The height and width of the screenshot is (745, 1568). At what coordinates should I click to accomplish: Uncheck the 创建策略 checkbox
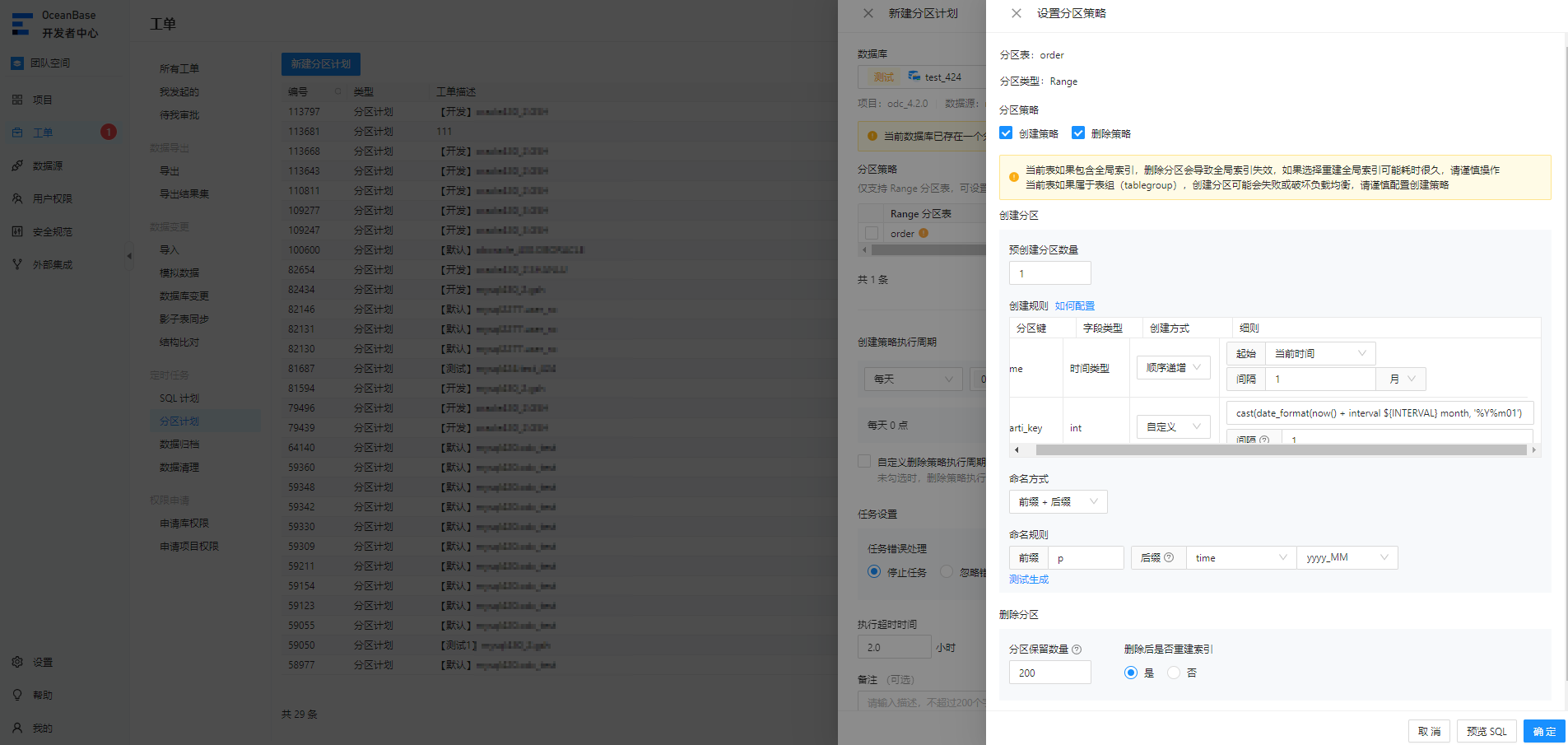click(1006, 133)
